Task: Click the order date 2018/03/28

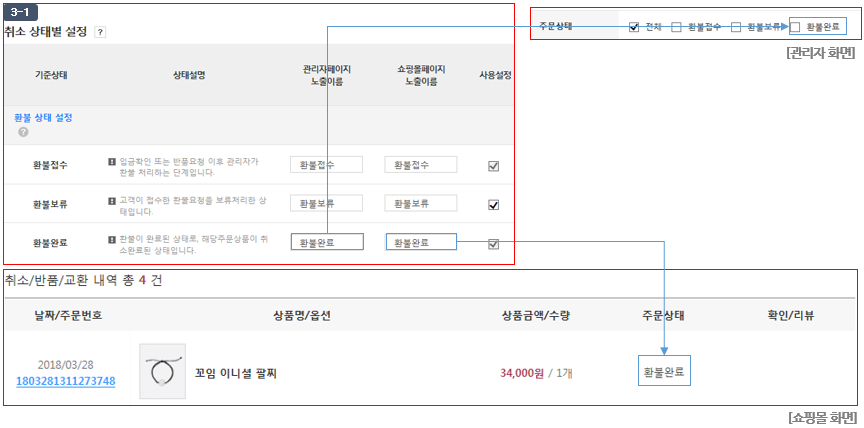Action: 66,365
